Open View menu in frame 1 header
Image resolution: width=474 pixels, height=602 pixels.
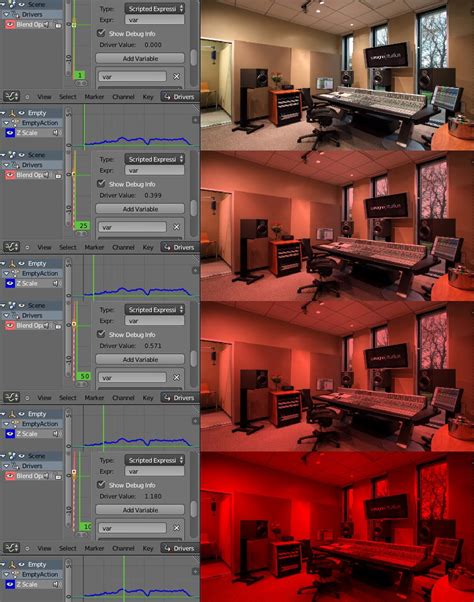click(44, 97)
